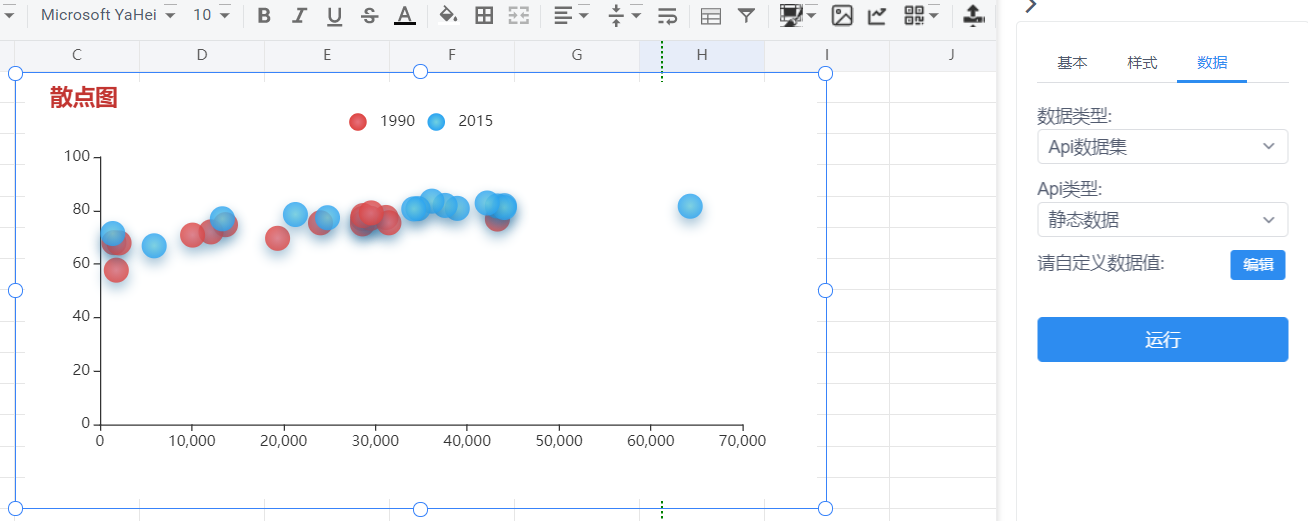This screenshot has height=521, width=1308.
Task: Click the insert chart icon
Action: (x=877, y=15)
